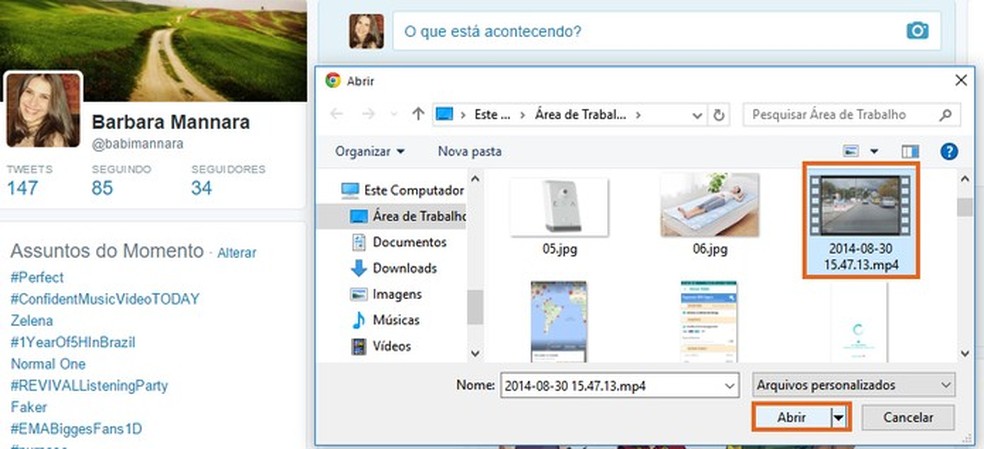Image resolution: width=984 pixels, height=449 pixels.
Task: Click sidebar scrollbar down arrow
Action: (x=476, y=354)
